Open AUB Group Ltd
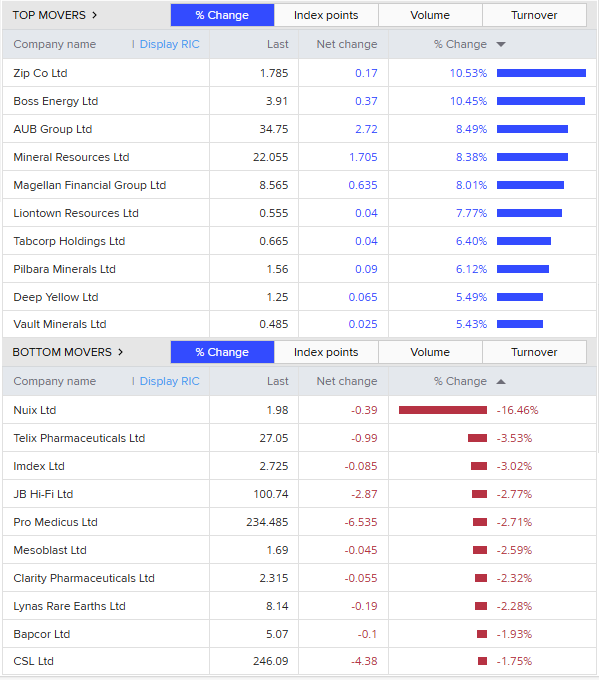 tap(52, 129)
